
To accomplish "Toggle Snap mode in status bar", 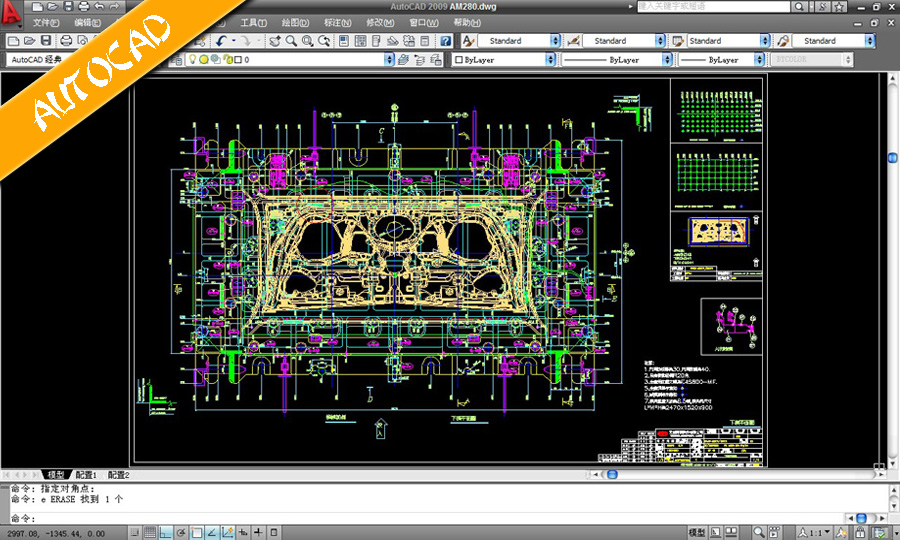I will (x=134, y=533).
